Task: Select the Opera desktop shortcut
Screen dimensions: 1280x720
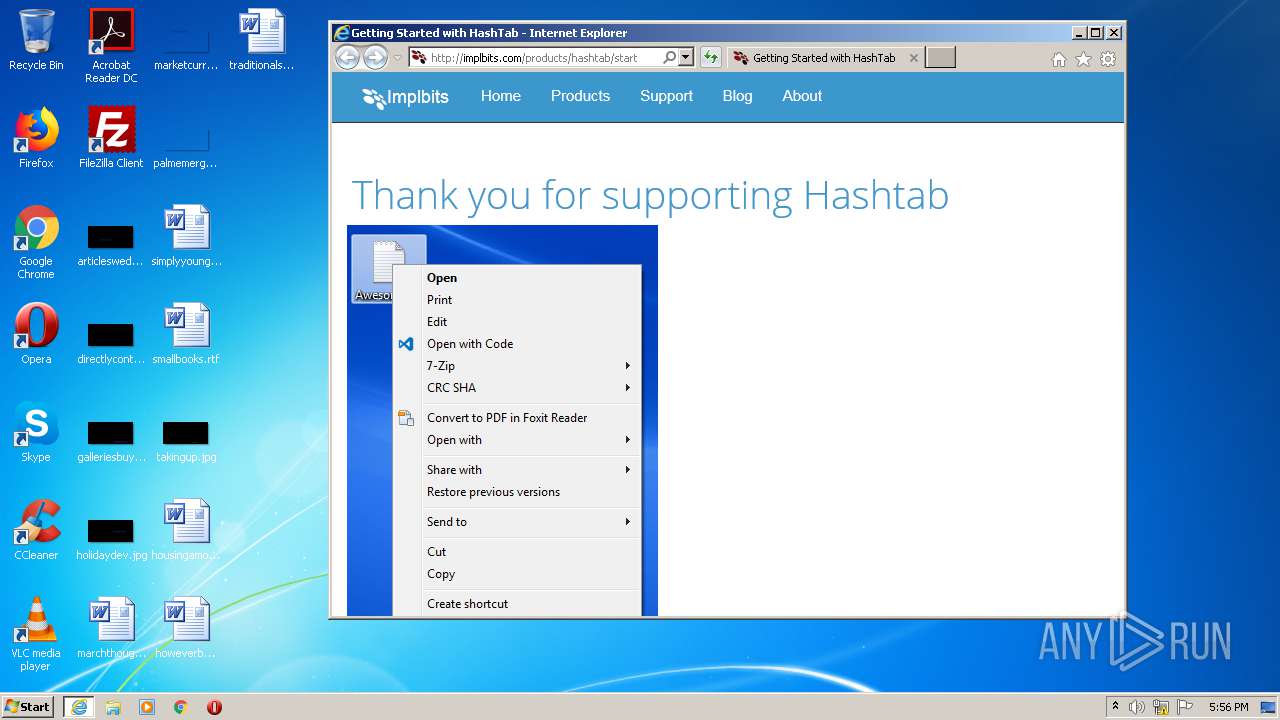Action: [x=36, y=334]
